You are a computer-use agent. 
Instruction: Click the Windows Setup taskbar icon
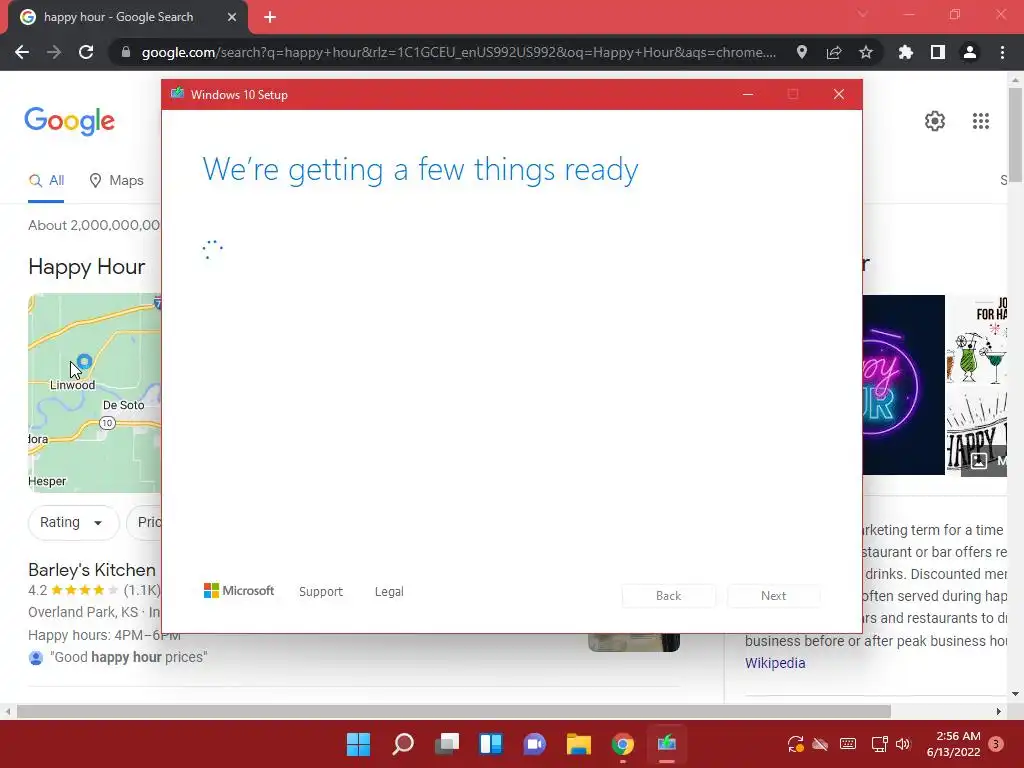667,744
